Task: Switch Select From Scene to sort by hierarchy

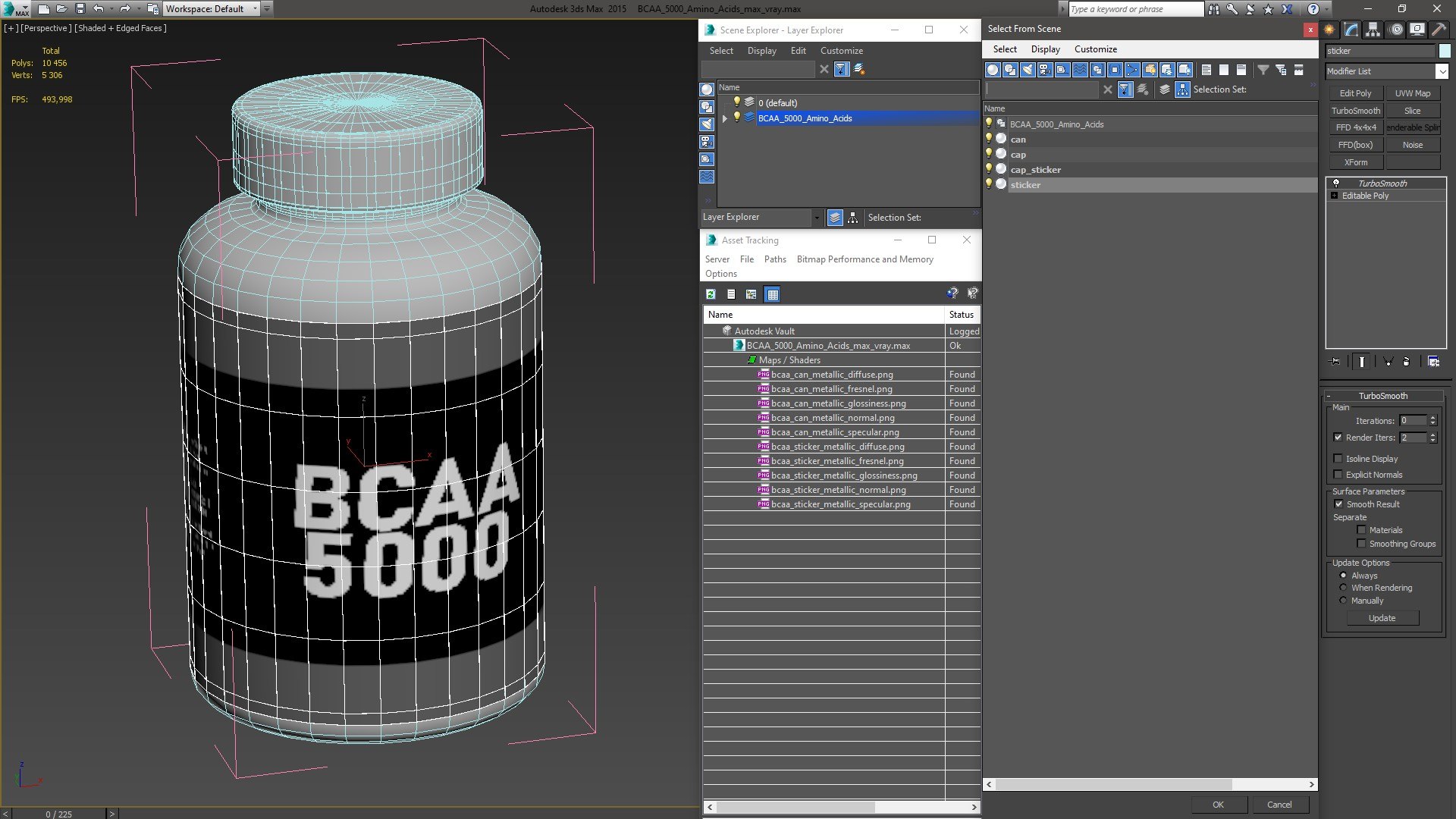Action: point(1182,89)
